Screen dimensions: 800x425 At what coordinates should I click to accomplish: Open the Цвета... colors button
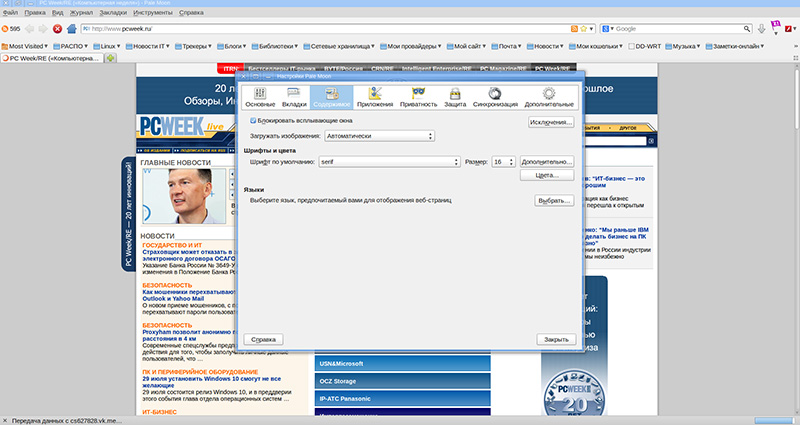pos(547,175)
